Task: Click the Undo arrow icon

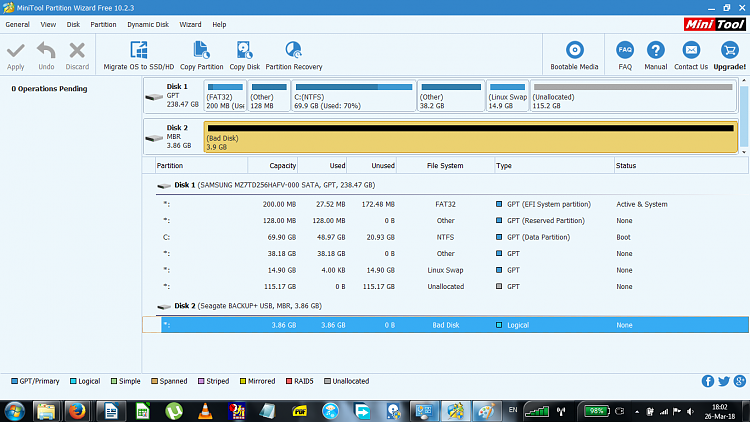Action: coord(46,50)
